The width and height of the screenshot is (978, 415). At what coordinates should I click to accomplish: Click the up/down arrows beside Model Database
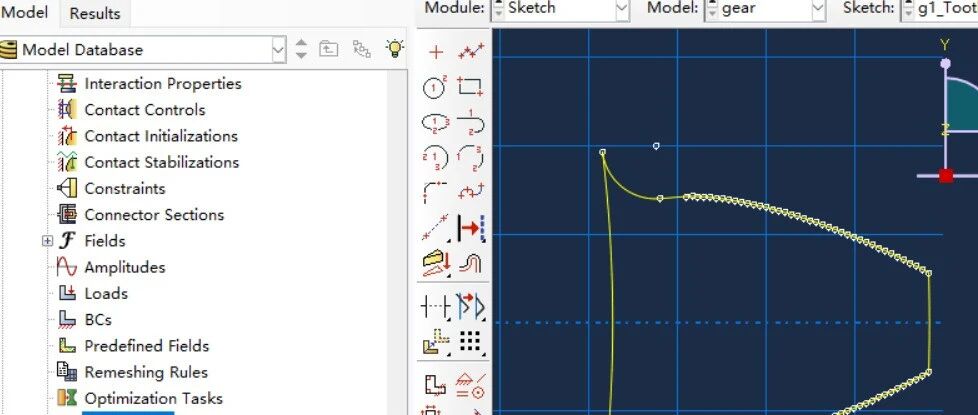click(x=301, y=49)
